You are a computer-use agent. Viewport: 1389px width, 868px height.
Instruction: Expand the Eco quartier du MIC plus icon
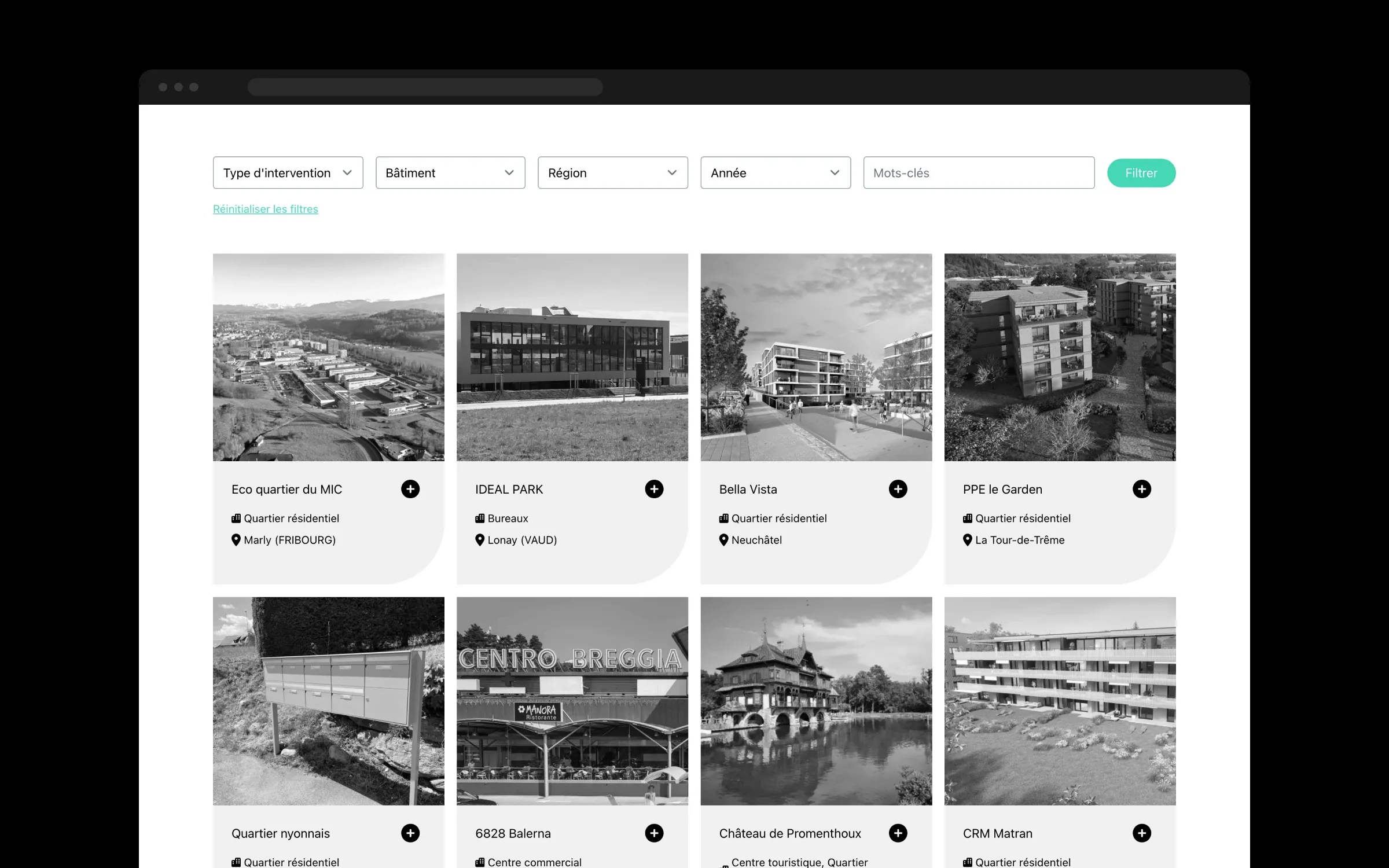point(410,489)
